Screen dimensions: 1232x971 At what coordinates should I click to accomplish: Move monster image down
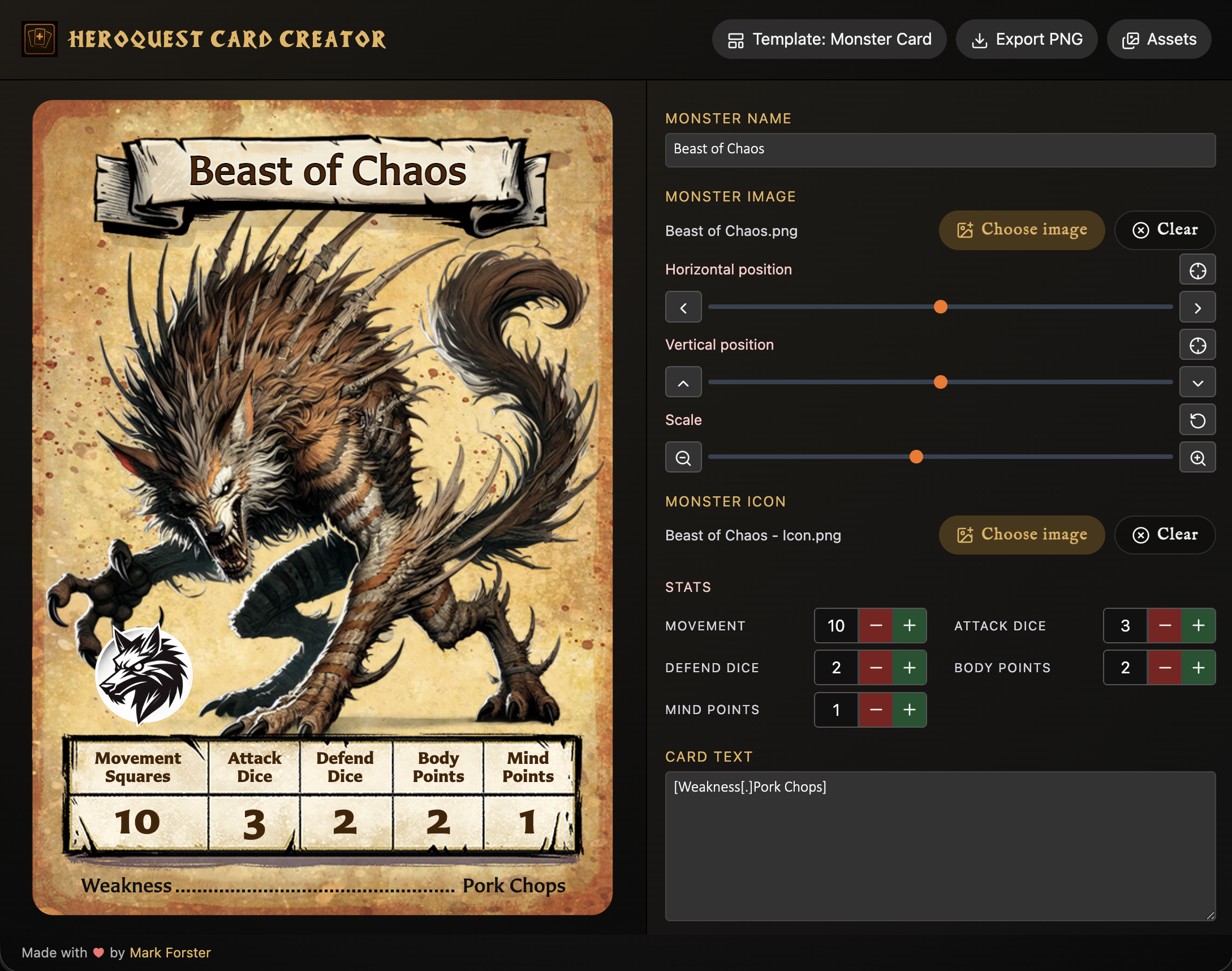click(1197, 383)
